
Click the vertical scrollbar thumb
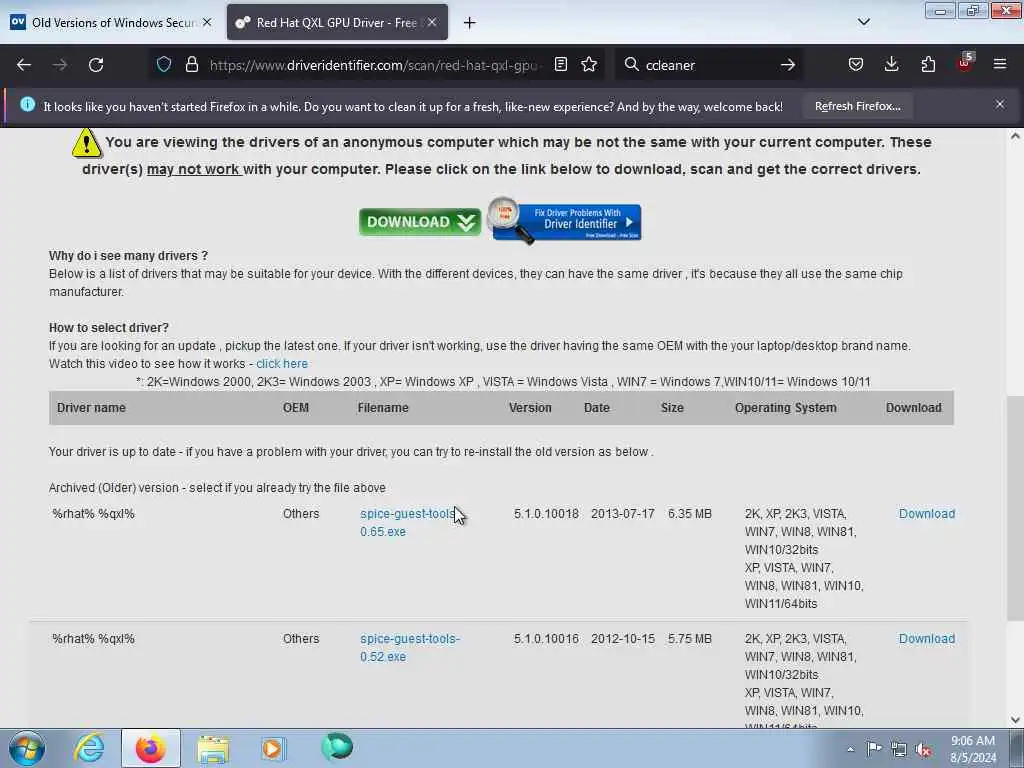[x=1015, y=508]
